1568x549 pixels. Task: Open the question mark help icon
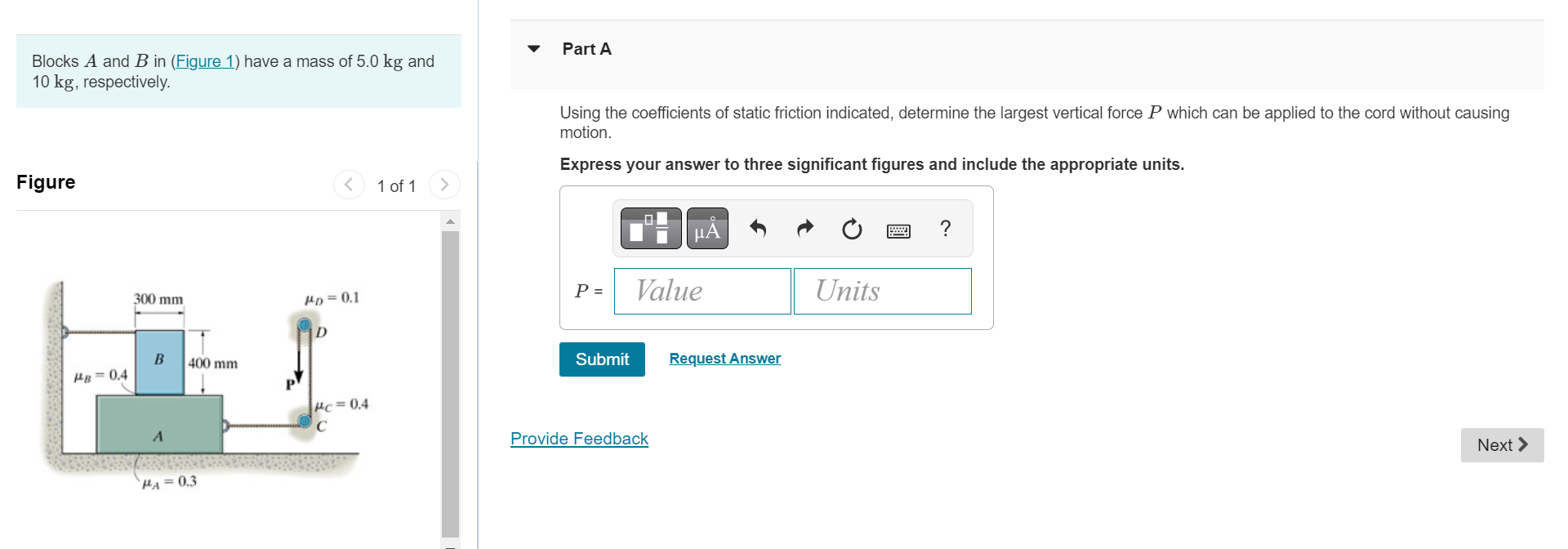click(946, 228)
